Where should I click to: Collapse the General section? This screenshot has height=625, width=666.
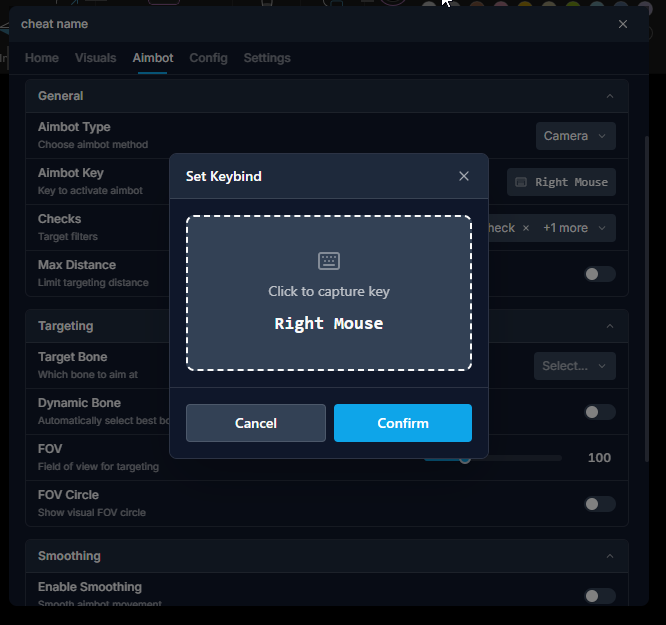pyautogui.click(x=610, y=96)
